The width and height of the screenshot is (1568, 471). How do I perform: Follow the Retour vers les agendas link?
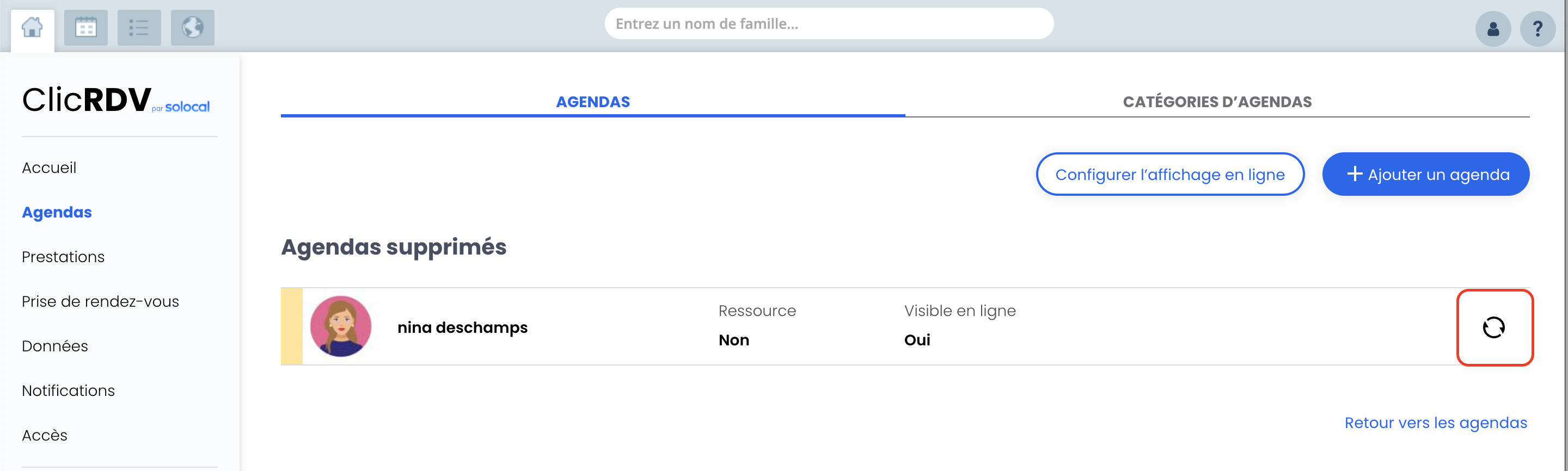[1436, 423]
